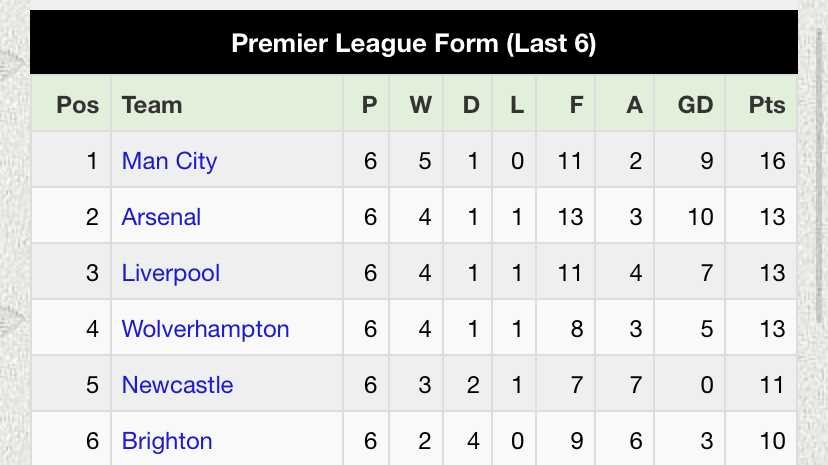828x465 pixels.
Task: Click the P column header
Action: [x=370, y=105]
